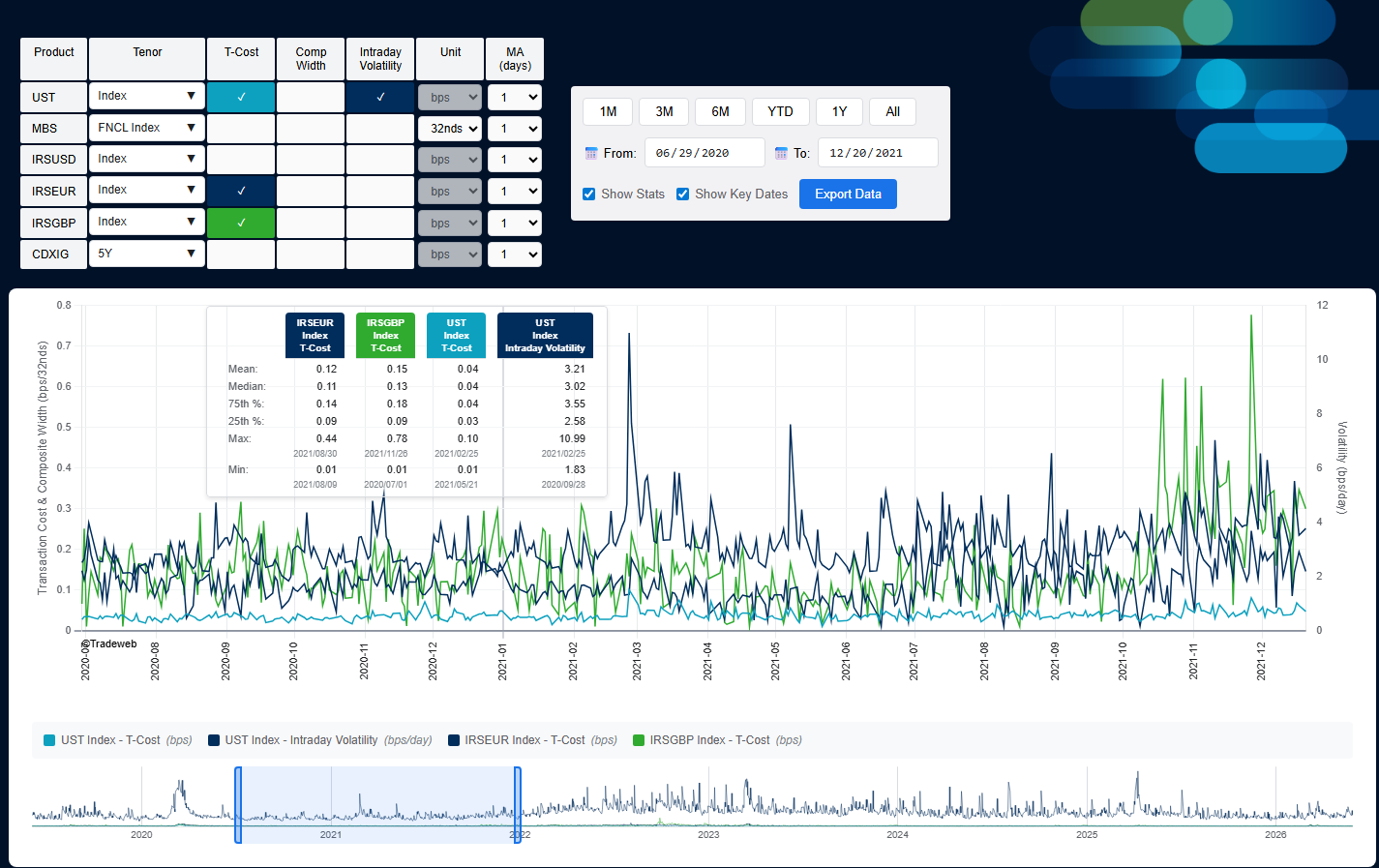1379x868 pixels.
Task: Toggle IRSGBP T-Cost checkmark cell
Action: tap(241, 223)
